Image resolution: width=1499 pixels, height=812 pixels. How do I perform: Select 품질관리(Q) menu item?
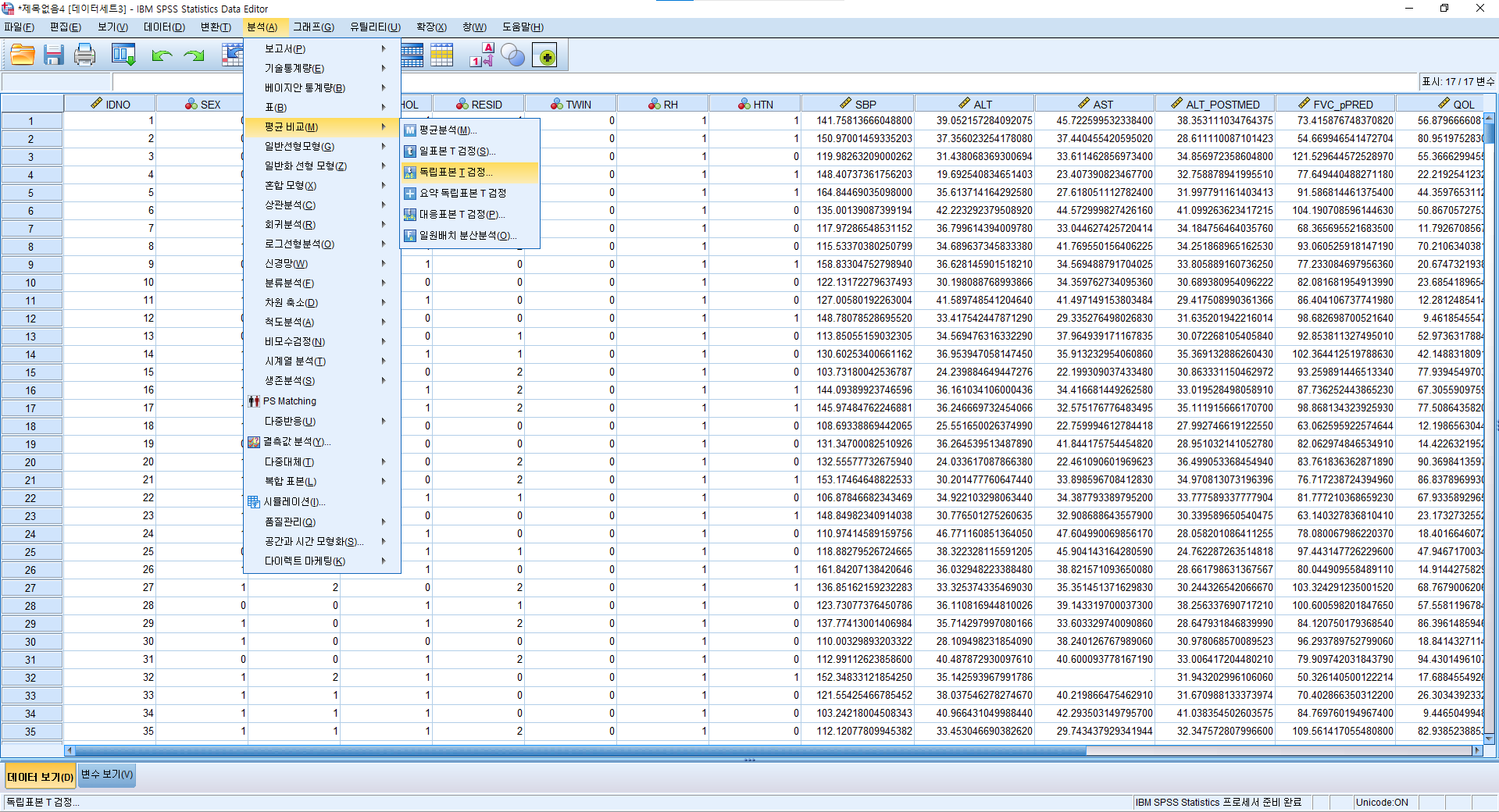click(322, 522)
